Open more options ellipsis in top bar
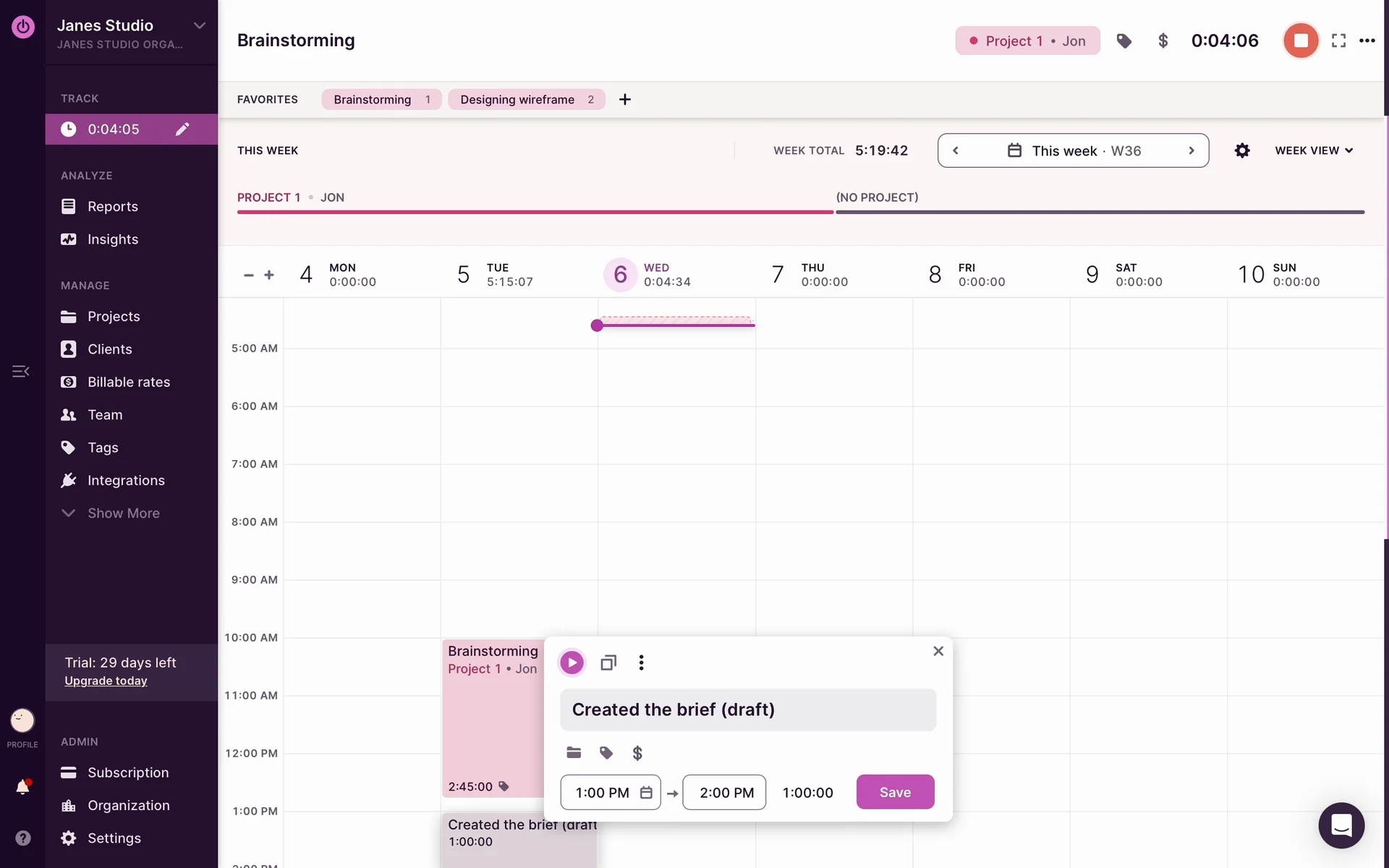Image resolution: width=1389 pixels, height=868 pixels. coord(1367,41)
